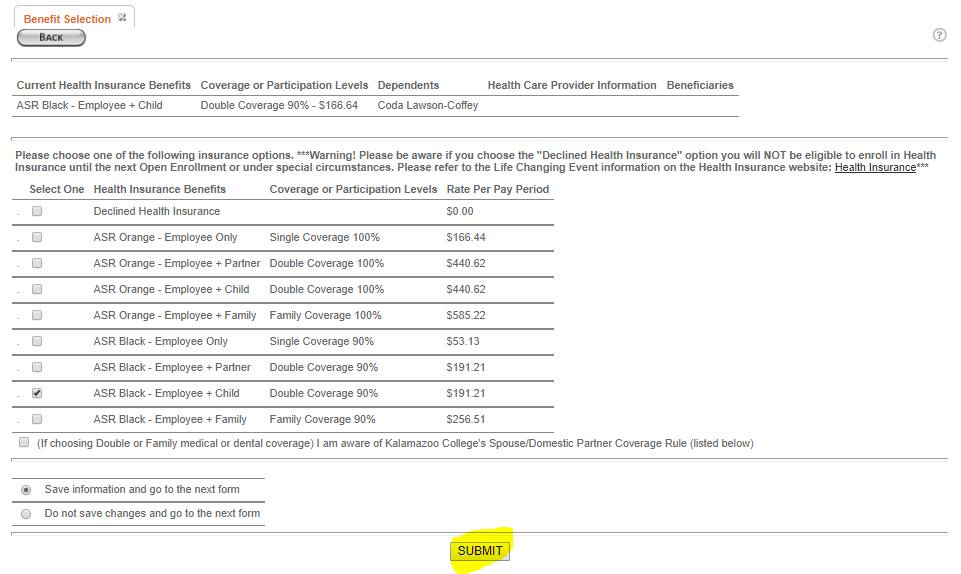This screenshot has height=574, width=961.
Task: Click the Single Coverage 100% cell
Action: [325, 237]
